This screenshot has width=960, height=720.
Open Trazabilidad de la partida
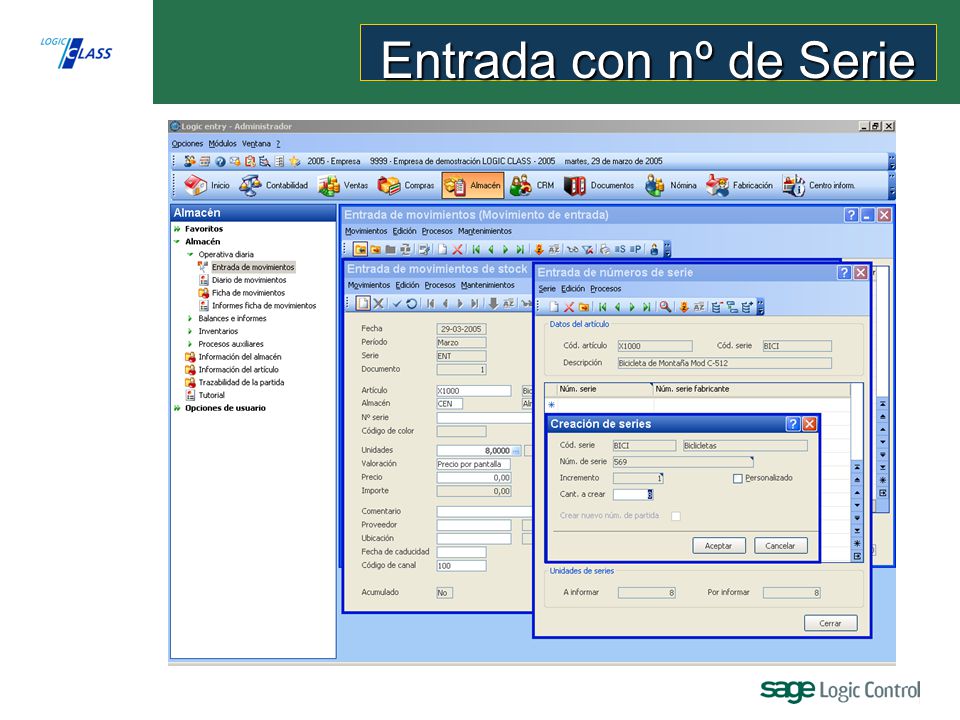tap(241, 382)
